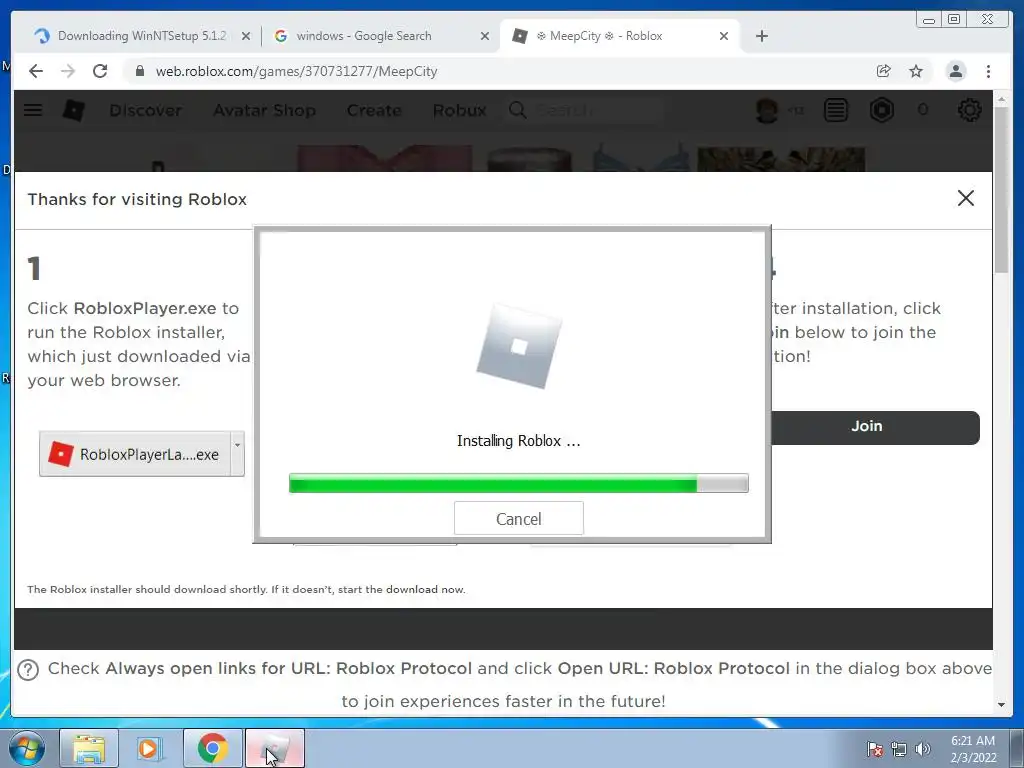The height and width of the screenshot is (768, 1024).
Task: Click the Roblox logo icon
Action: point(73,110)
